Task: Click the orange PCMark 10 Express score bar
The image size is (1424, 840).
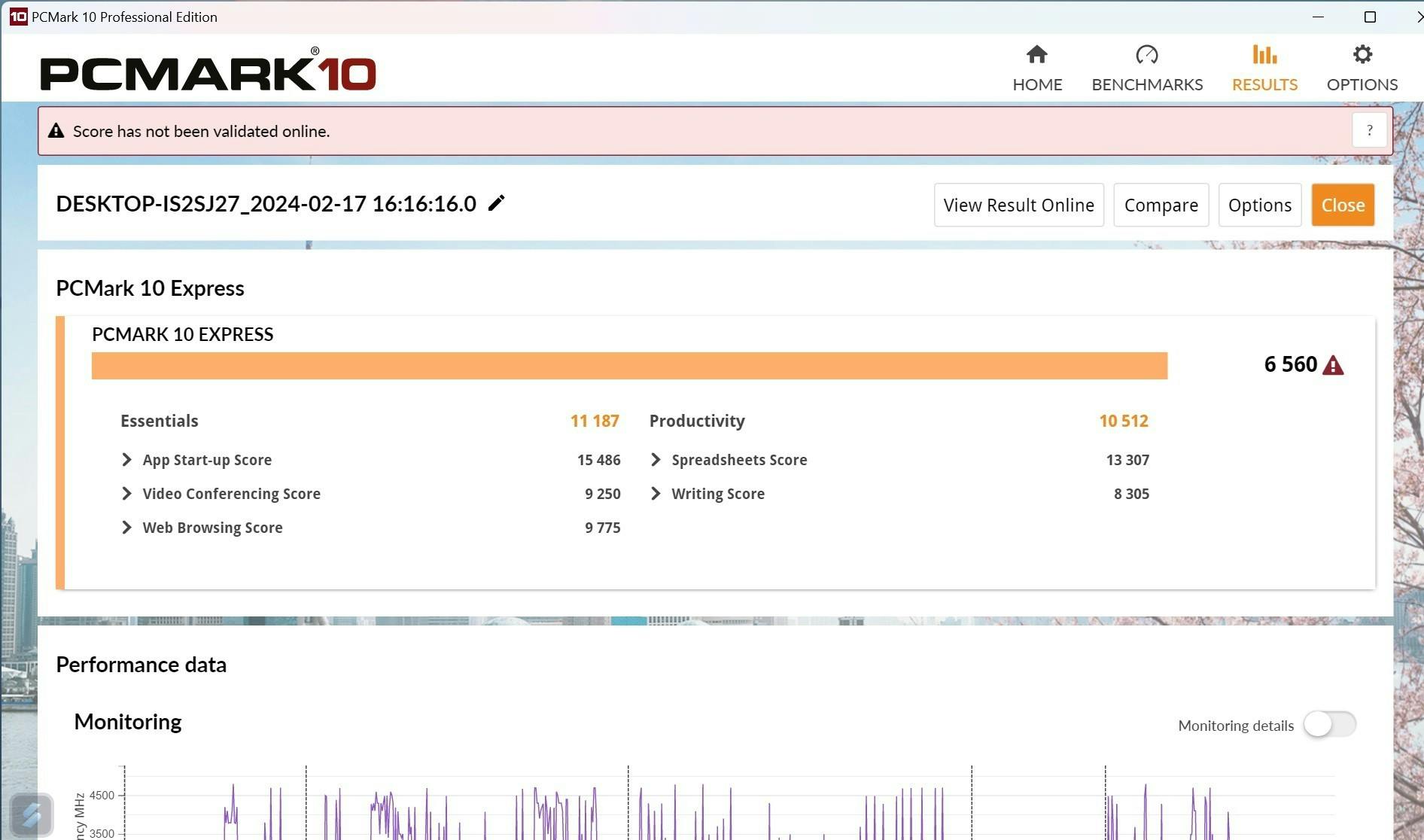Action: point(629,366)
